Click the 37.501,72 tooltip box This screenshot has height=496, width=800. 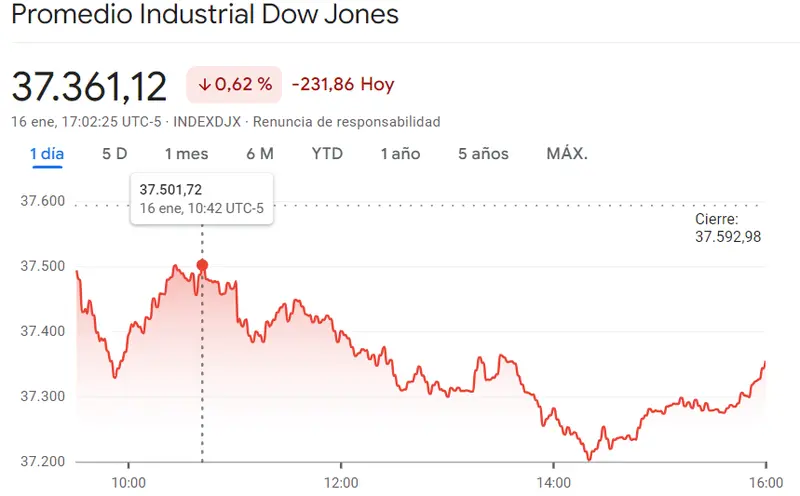coord(202,198)
